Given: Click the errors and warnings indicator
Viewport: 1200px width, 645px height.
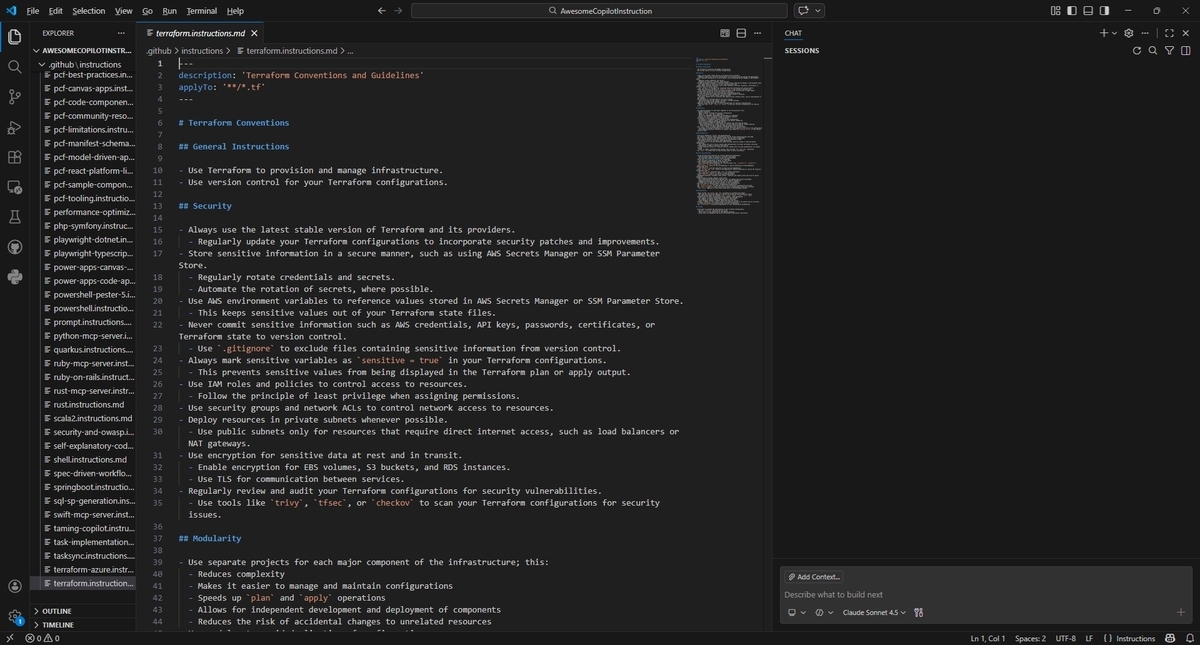Looking at the screenshot, I should (42, 638).
